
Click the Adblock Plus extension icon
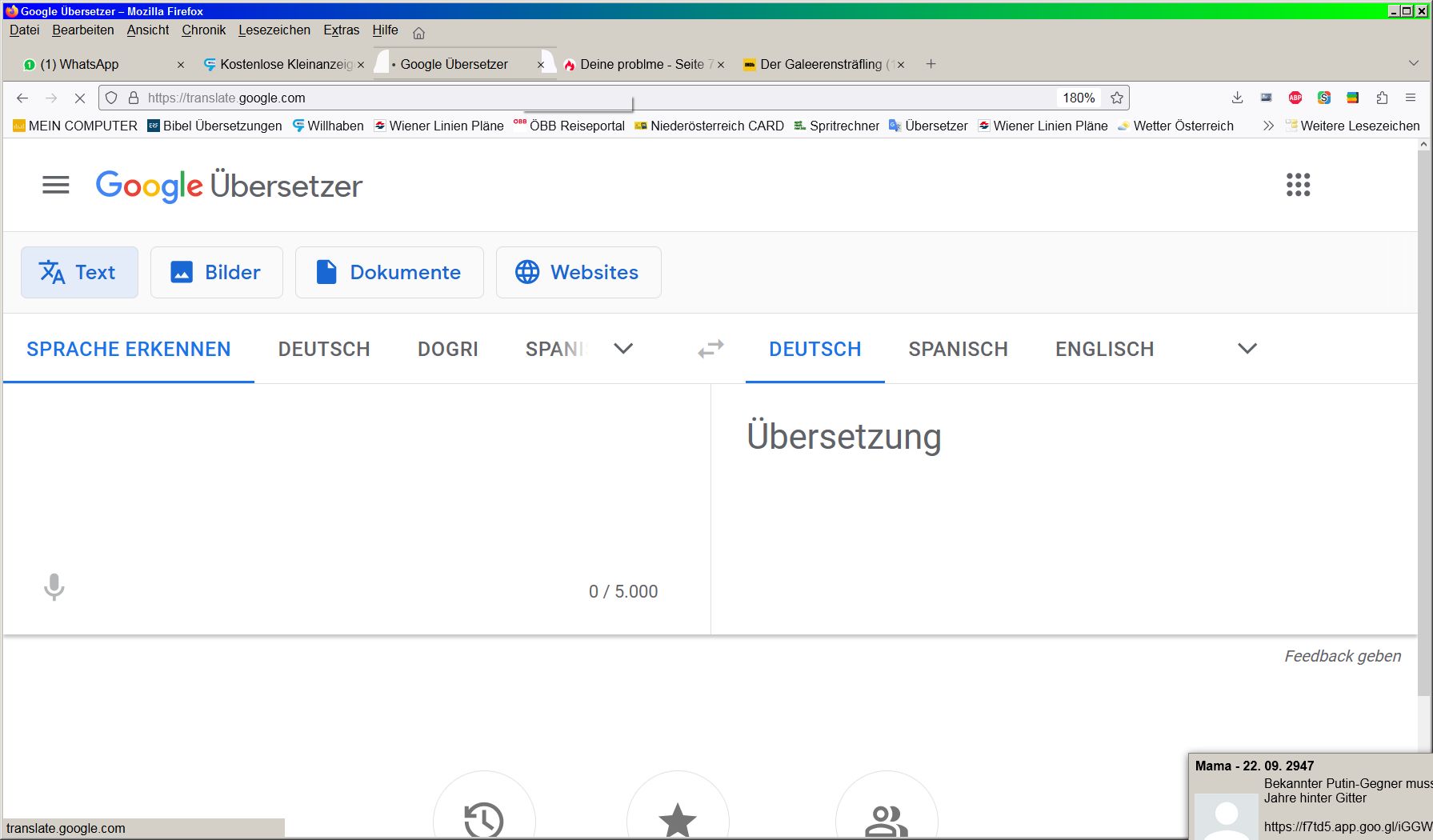pos(1295,98)
